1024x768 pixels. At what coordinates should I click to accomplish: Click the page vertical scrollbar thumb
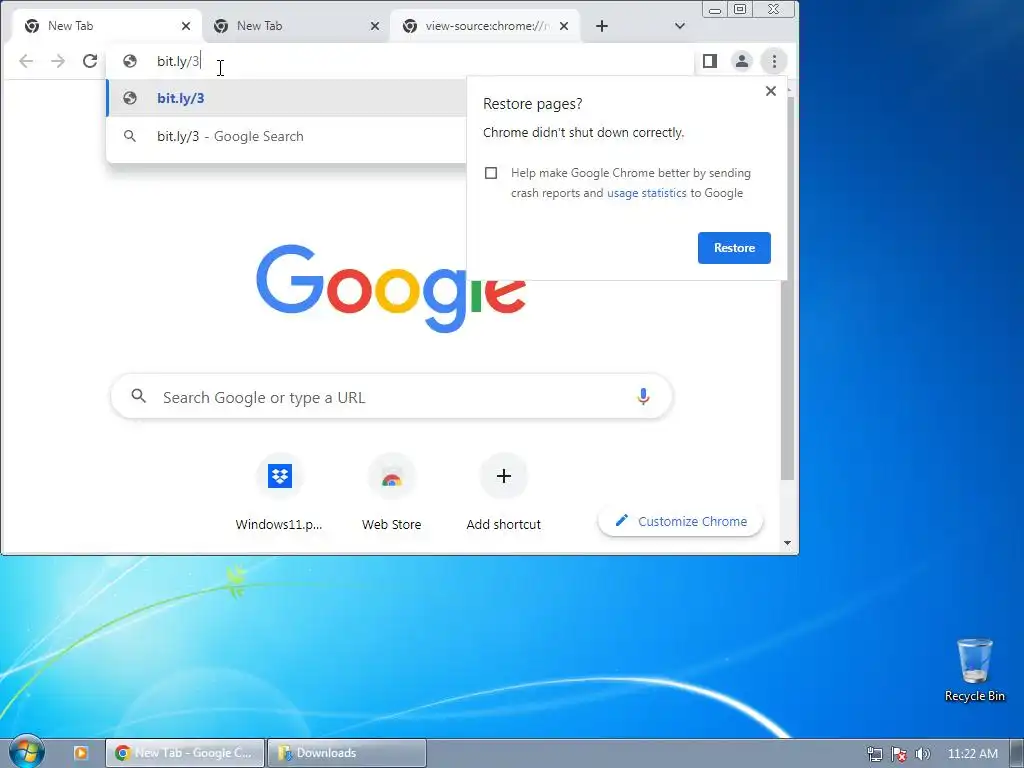pyautogui.click(x=788, y=287)
